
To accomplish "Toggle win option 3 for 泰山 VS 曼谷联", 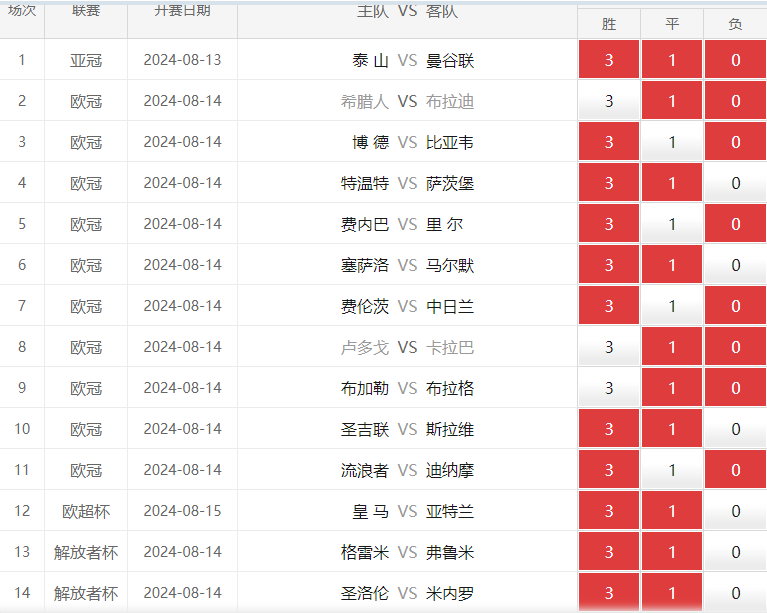I will click(x=609, y=60).
